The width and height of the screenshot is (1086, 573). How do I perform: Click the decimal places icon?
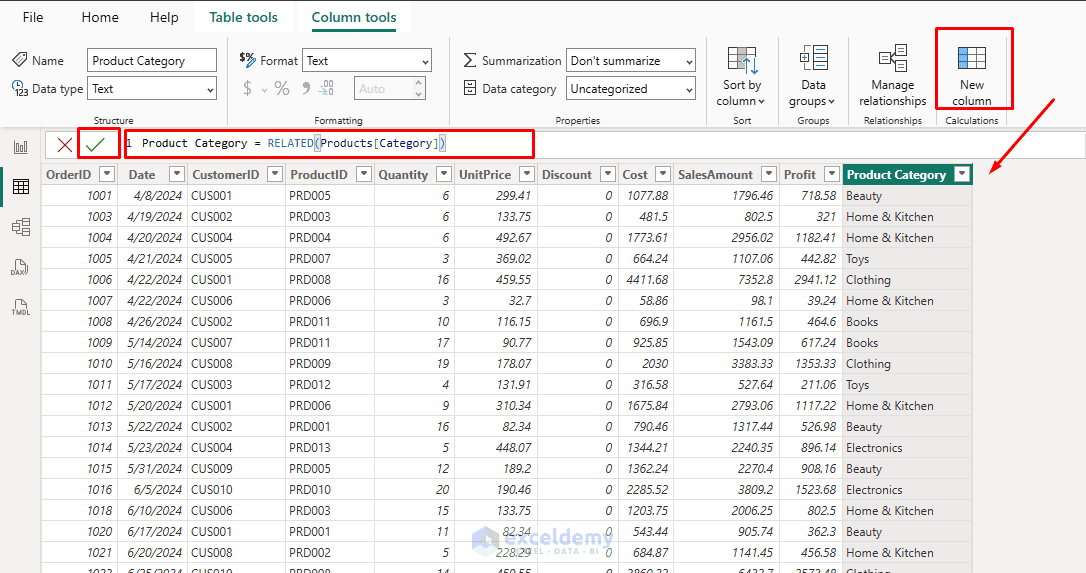coord(326,88)
